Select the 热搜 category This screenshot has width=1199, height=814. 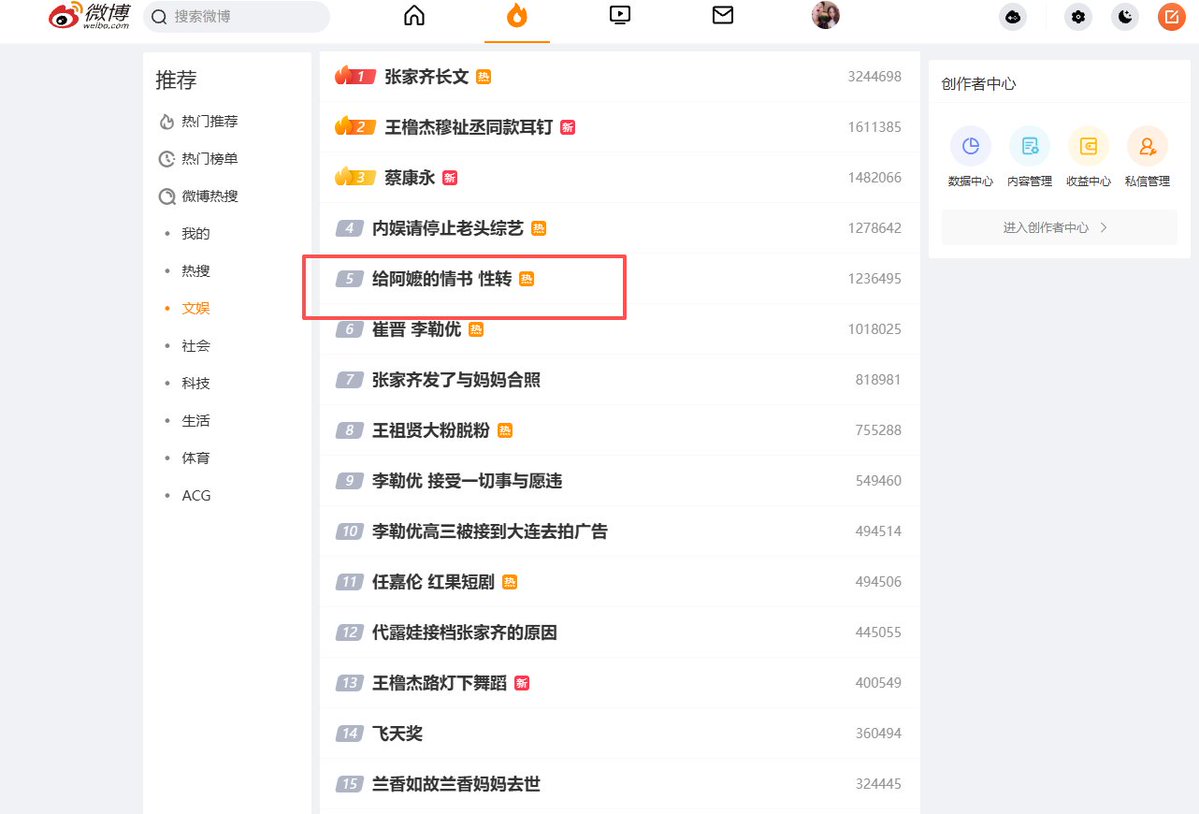click(x=196, y=271)
